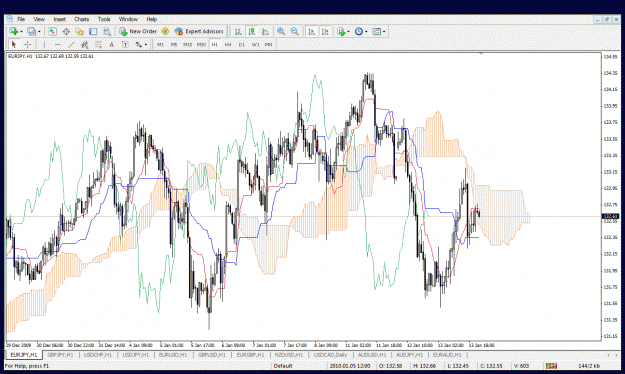Zoom out of the chart
This screenshot has width=625, height=374.
[295, 31]
